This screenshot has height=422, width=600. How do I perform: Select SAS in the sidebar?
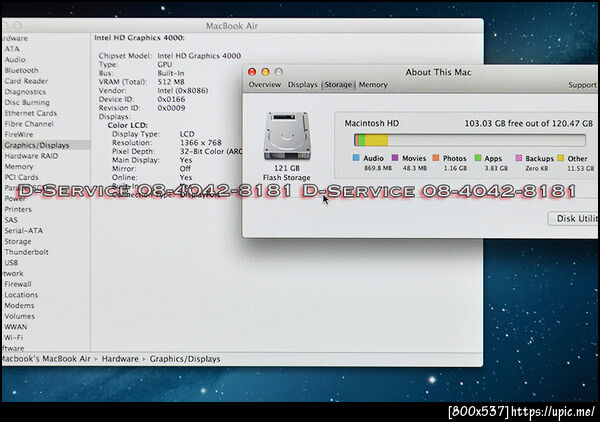(x=11, y=220)
